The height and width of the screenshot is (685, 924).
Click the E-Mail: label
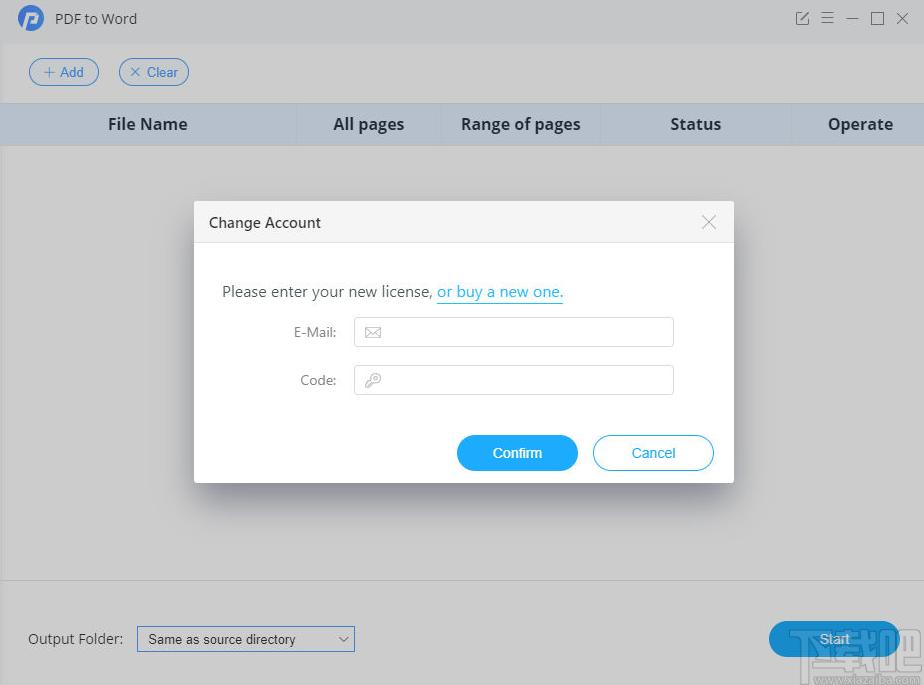pos(315,332)
